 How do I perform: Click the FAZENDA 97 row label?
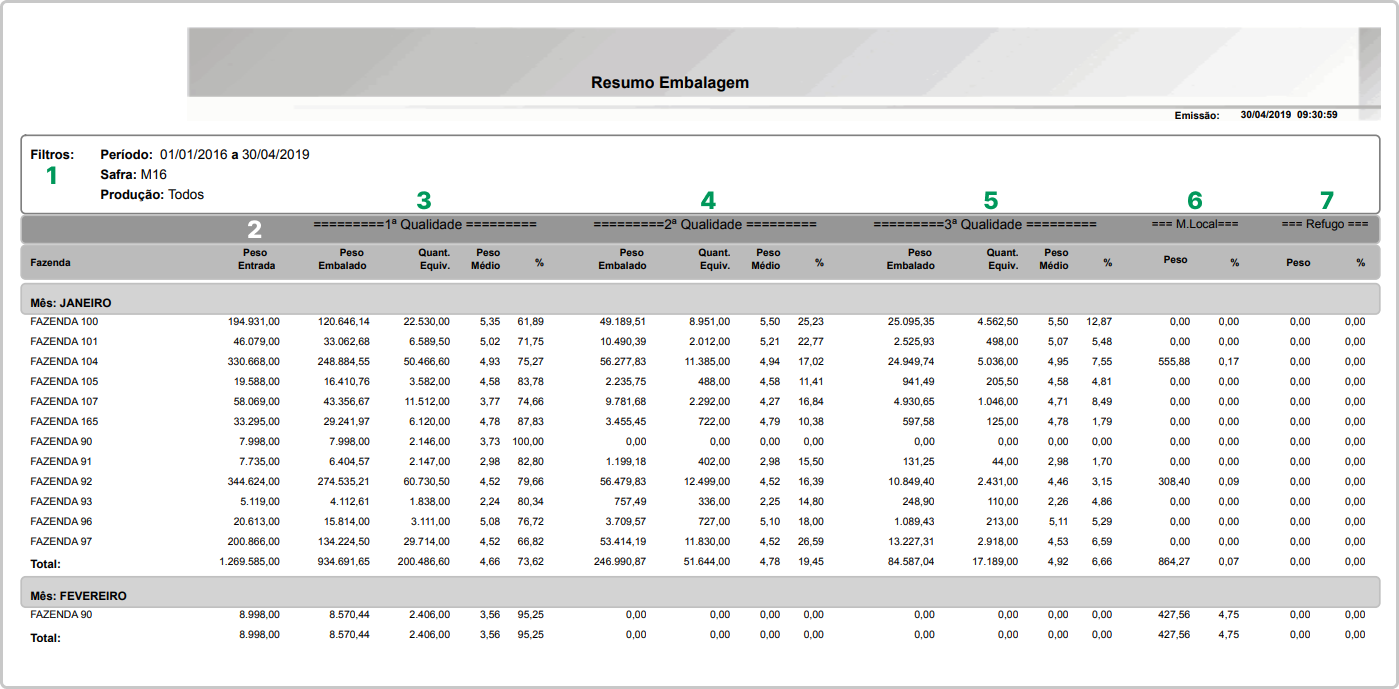point(61,541)
